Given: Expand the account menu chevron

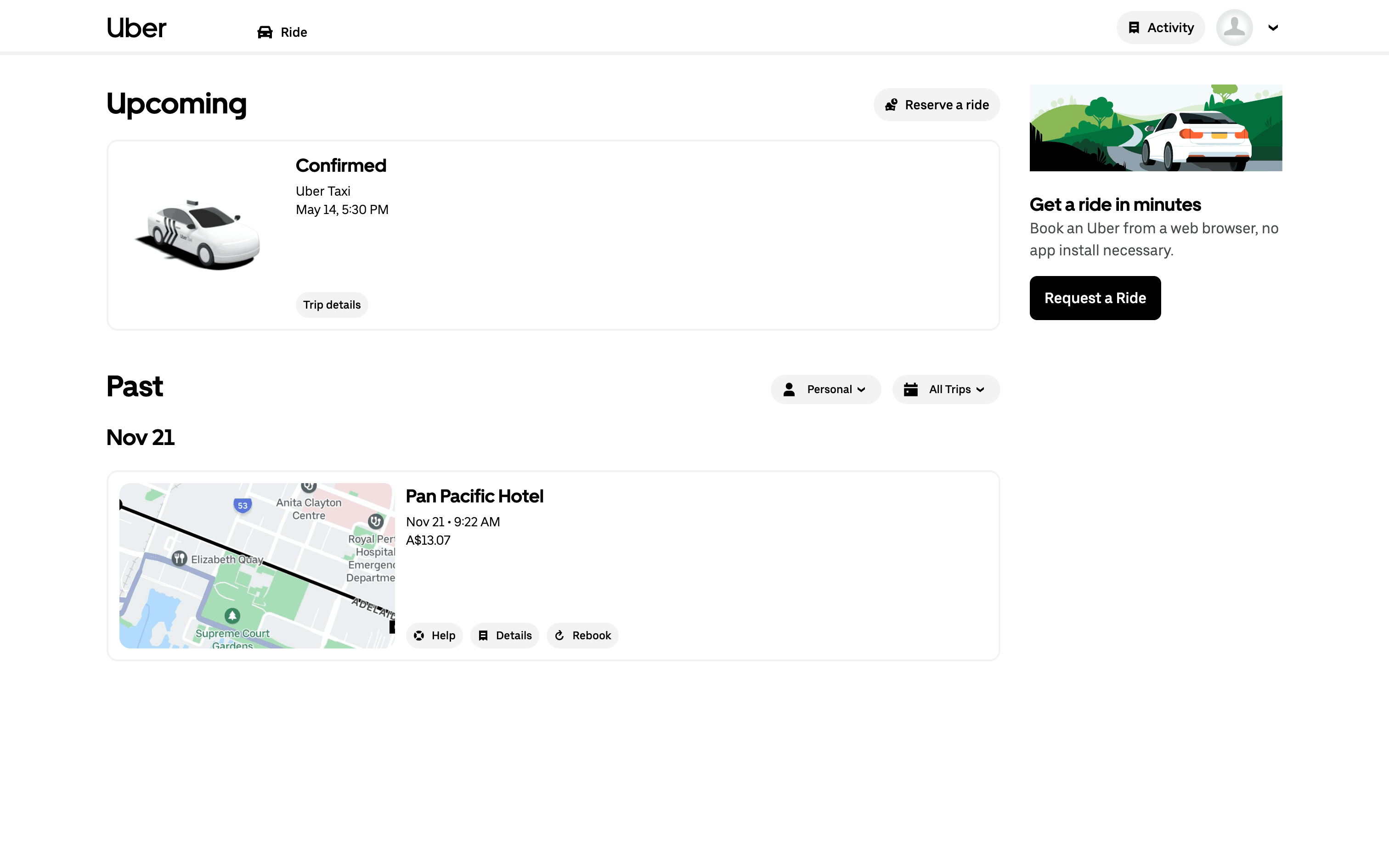Looking at the screenshot, I should (x=1272, y=28).
